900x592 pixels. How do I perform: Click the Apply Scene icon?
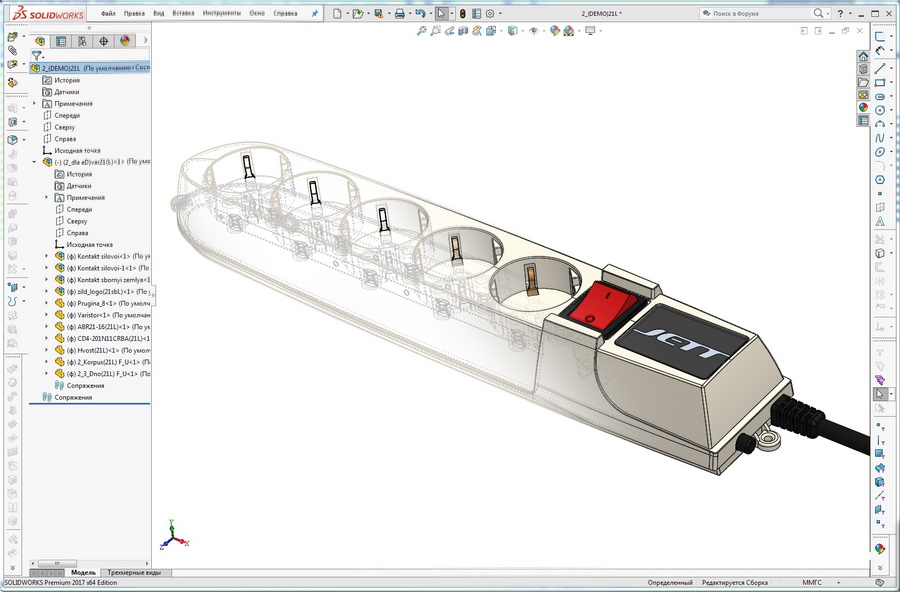568,31
